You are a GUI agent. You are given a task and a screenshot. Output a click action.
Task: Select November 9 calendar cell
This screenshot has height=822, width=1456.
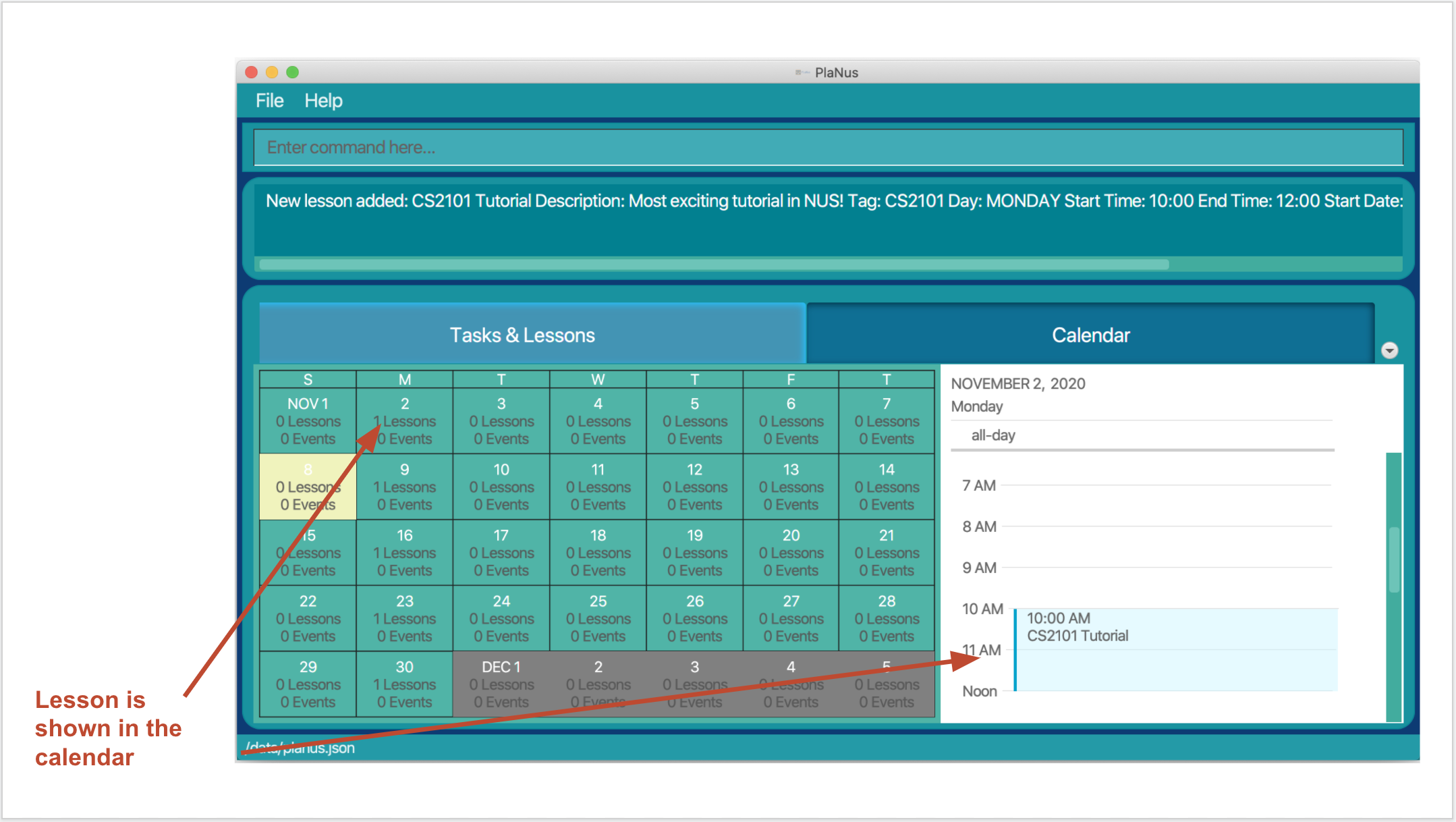(404, 487)
